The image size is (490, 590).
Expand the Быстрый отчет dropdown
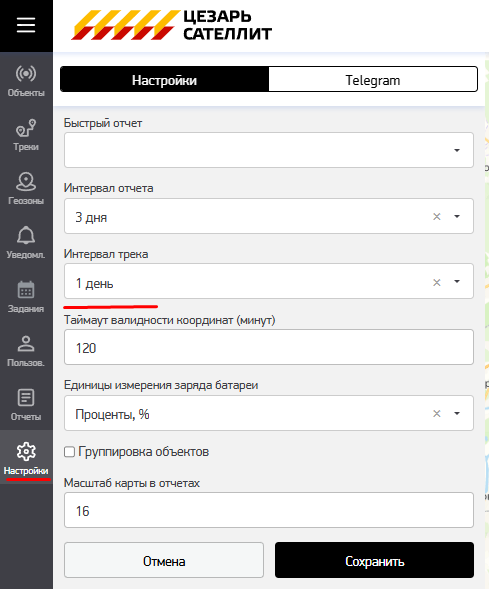(x=269, y=150)
